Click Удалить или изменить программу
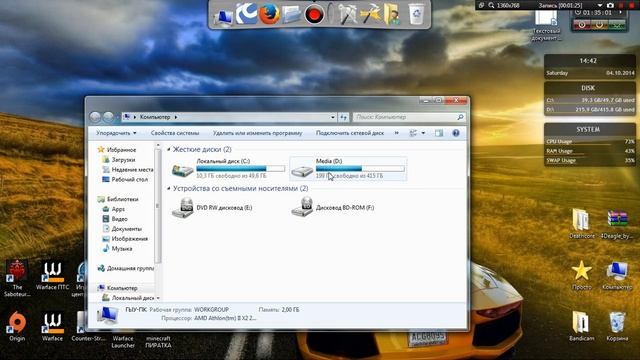The height and width of the screenshot is (360, 640). coord(257,133)
